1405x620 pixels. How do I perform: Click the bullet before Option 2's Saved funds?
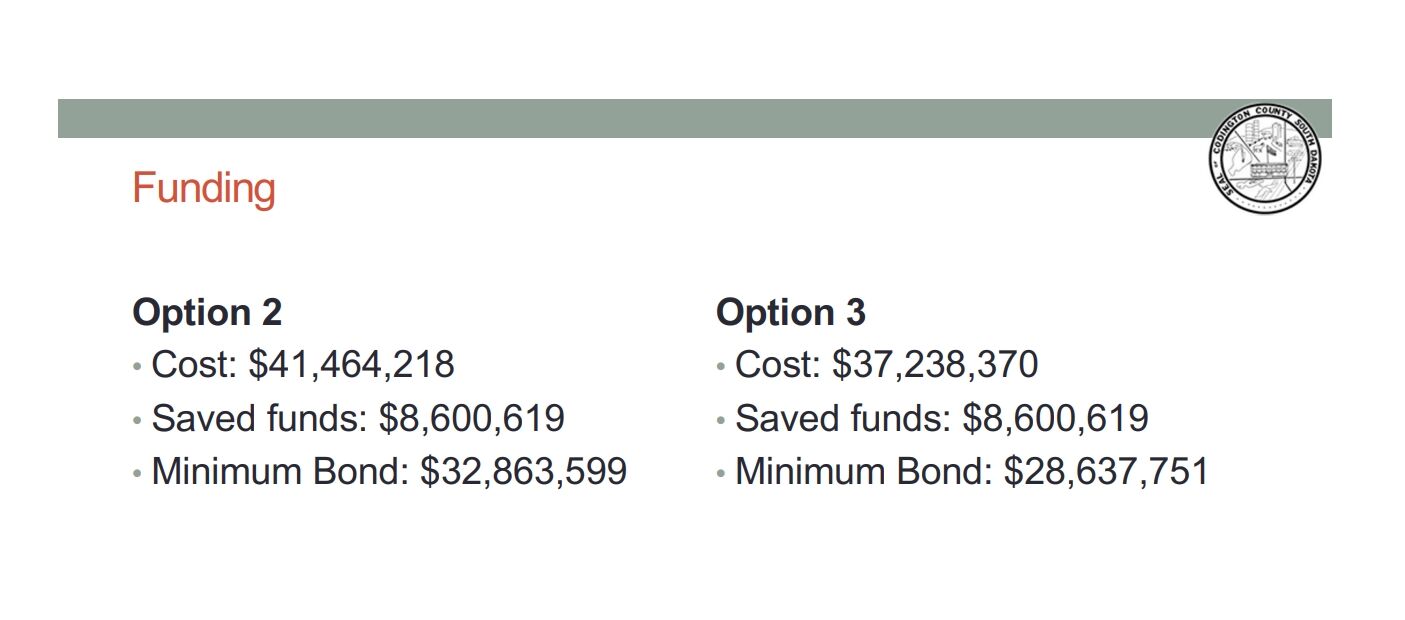coord(137,420)
